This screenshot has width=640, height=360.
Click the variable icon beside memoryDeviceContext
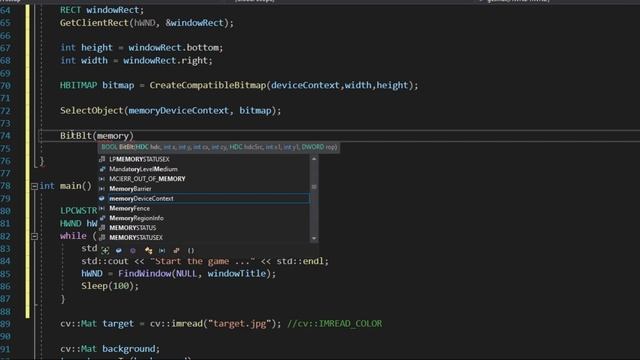(102, 198)
